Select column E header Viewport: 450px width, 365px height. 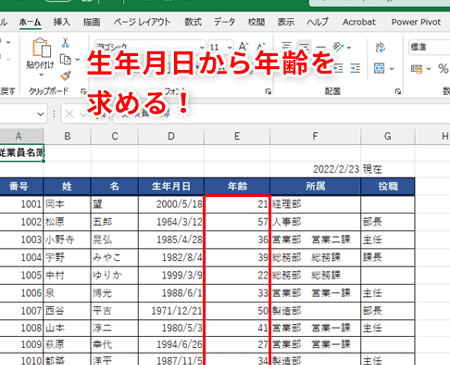237,136
